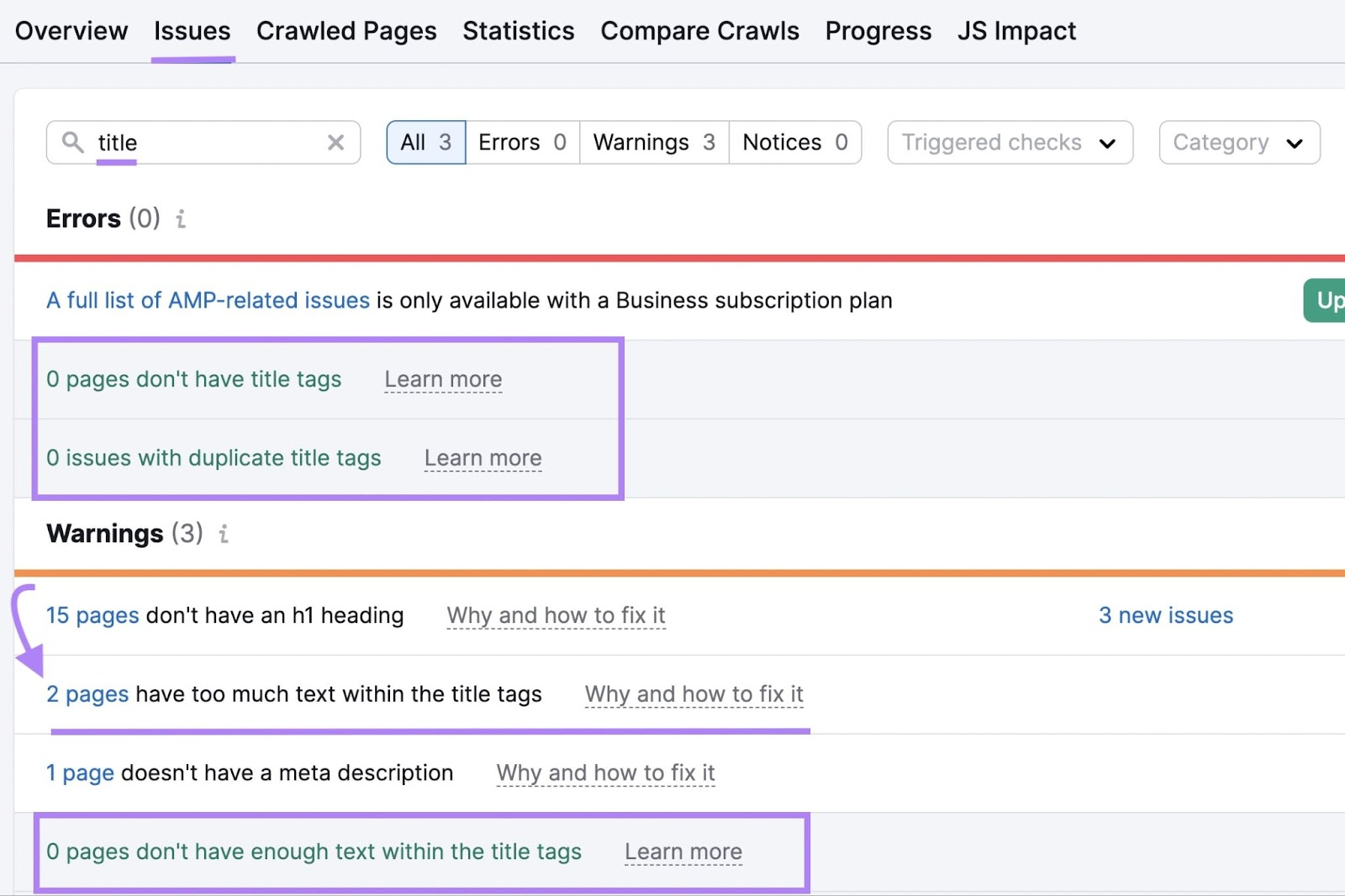Image resolution: width=1345 pixels, height=896 pixels.
Task: Click Learn more for duplicate title tags
Action: pos(483,458)
